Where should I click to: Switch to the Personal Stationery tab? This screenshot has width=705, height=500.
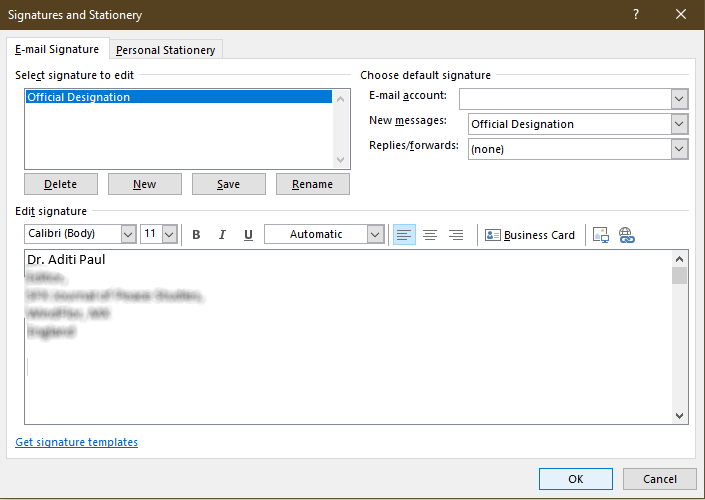pyautogui.click(x=166, y=50)
